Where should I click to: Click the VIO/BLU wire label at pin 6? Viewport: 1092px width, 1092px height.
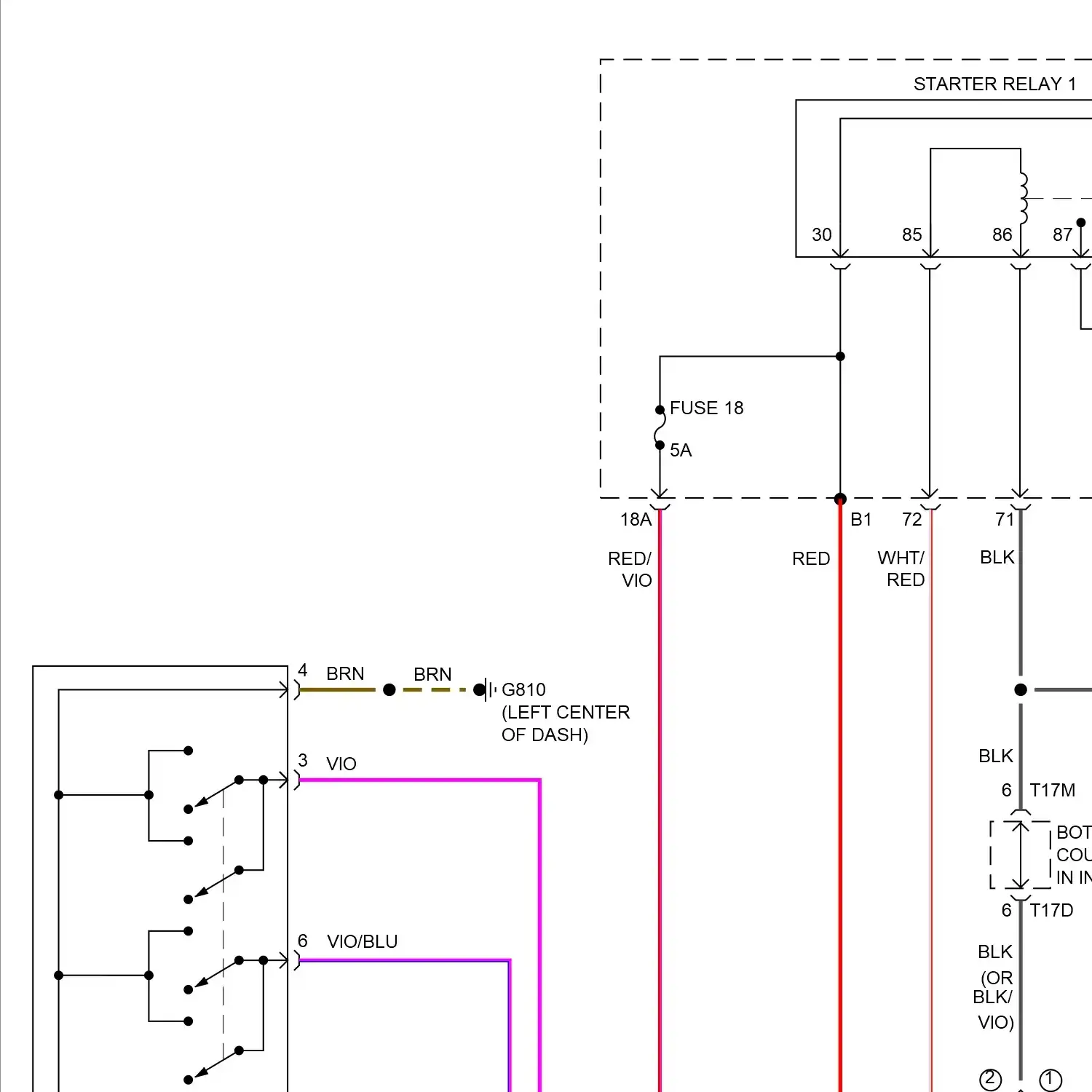coord(362,941)
